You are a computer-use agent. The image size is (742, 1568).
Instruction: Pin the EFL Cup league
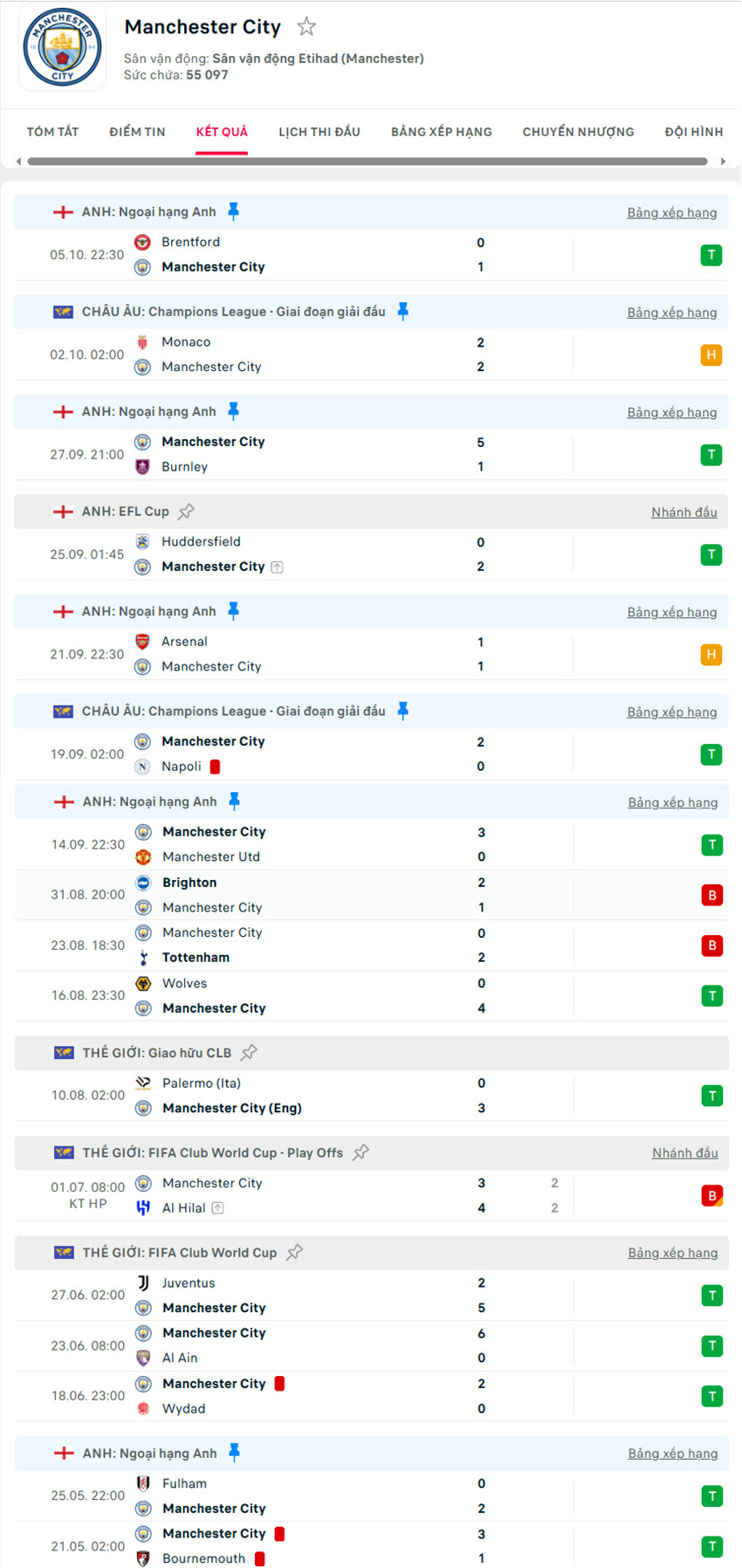click(x=186, y=512)
